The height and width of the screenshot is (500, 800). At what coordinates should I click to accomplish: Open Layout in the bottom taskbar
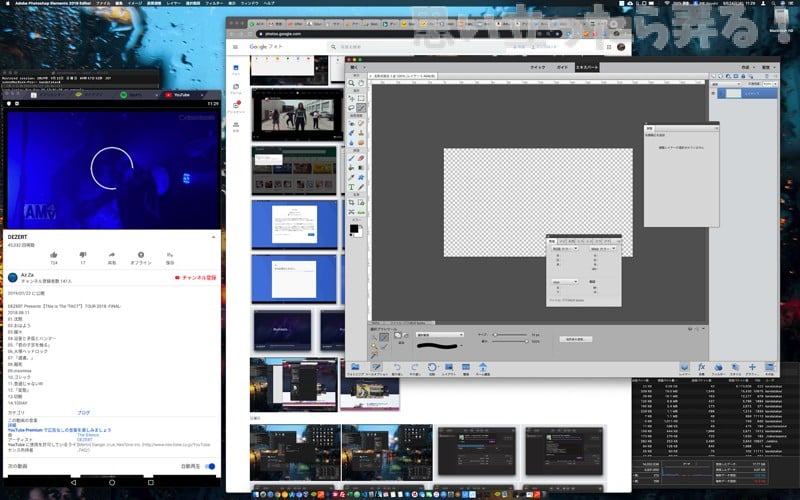pos(449,369)
